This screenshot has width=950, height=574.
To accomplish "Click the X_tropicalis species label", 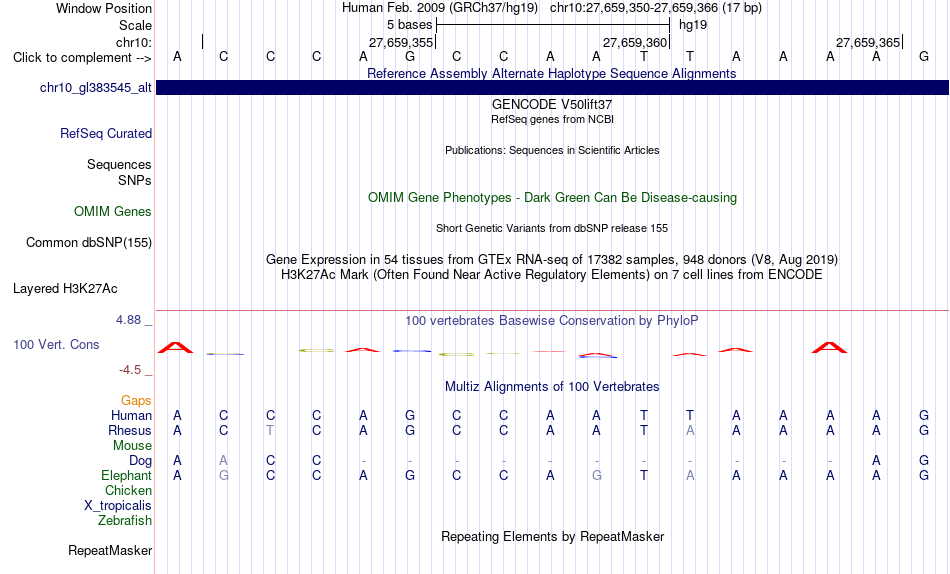I will click(x=118, y=506).
